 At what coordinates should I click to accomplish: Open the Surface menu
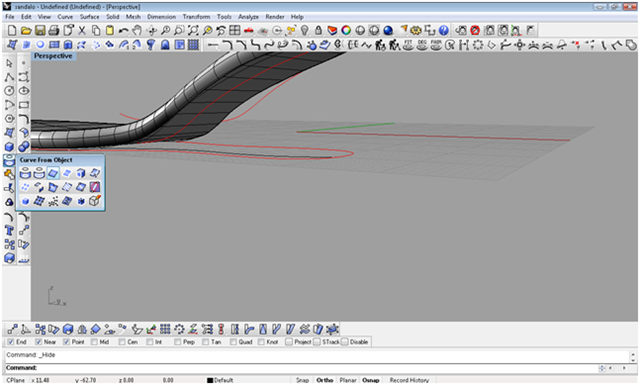pos(89,17)
